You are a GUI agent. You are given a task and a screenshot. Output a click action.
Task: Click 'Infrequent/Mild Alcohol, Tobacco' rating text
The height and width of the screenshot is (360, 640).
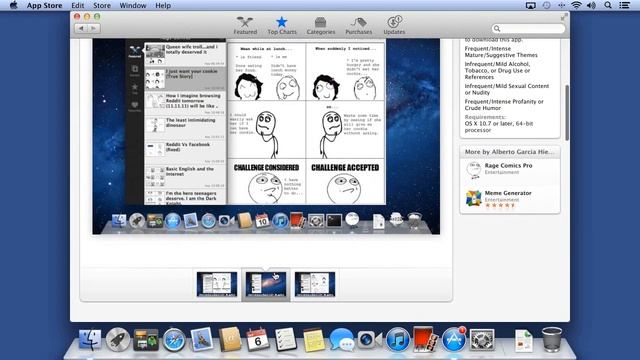click(497, 71)
